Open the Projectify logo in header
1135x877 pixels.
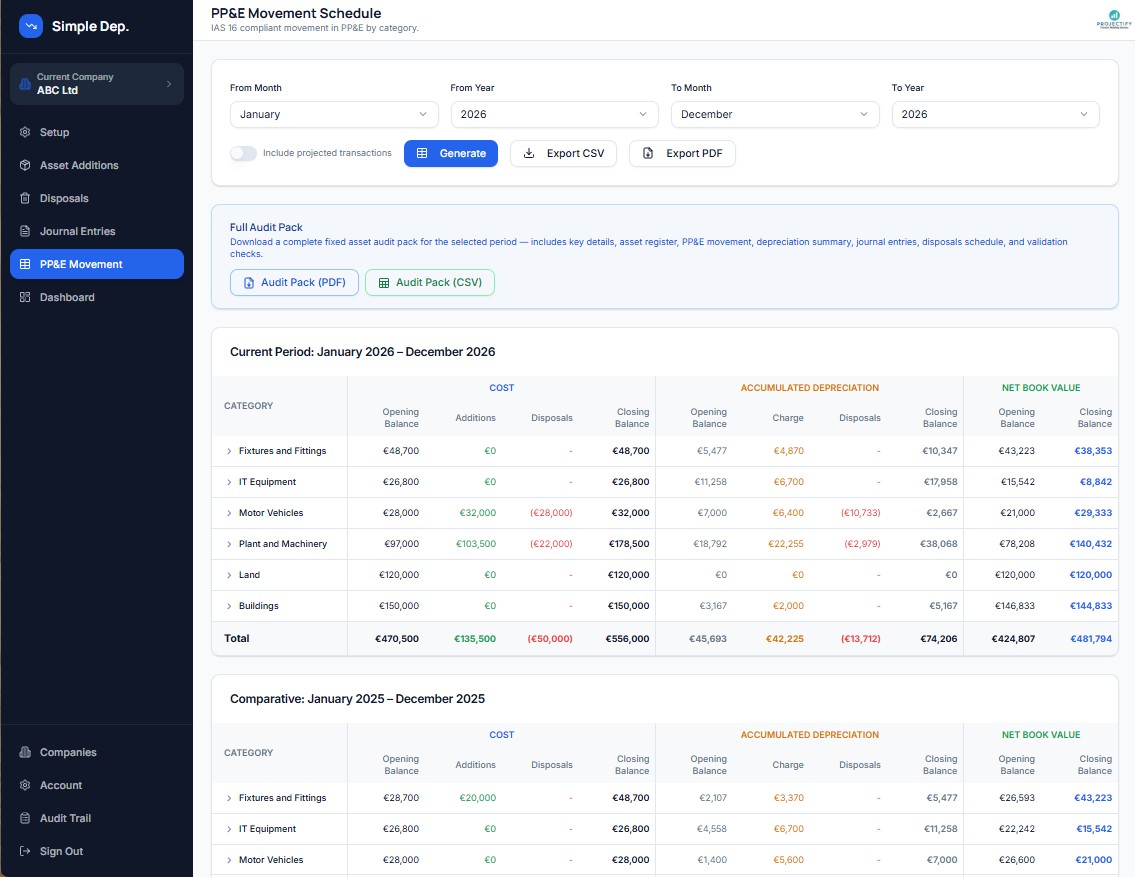tap(1113, 19)
